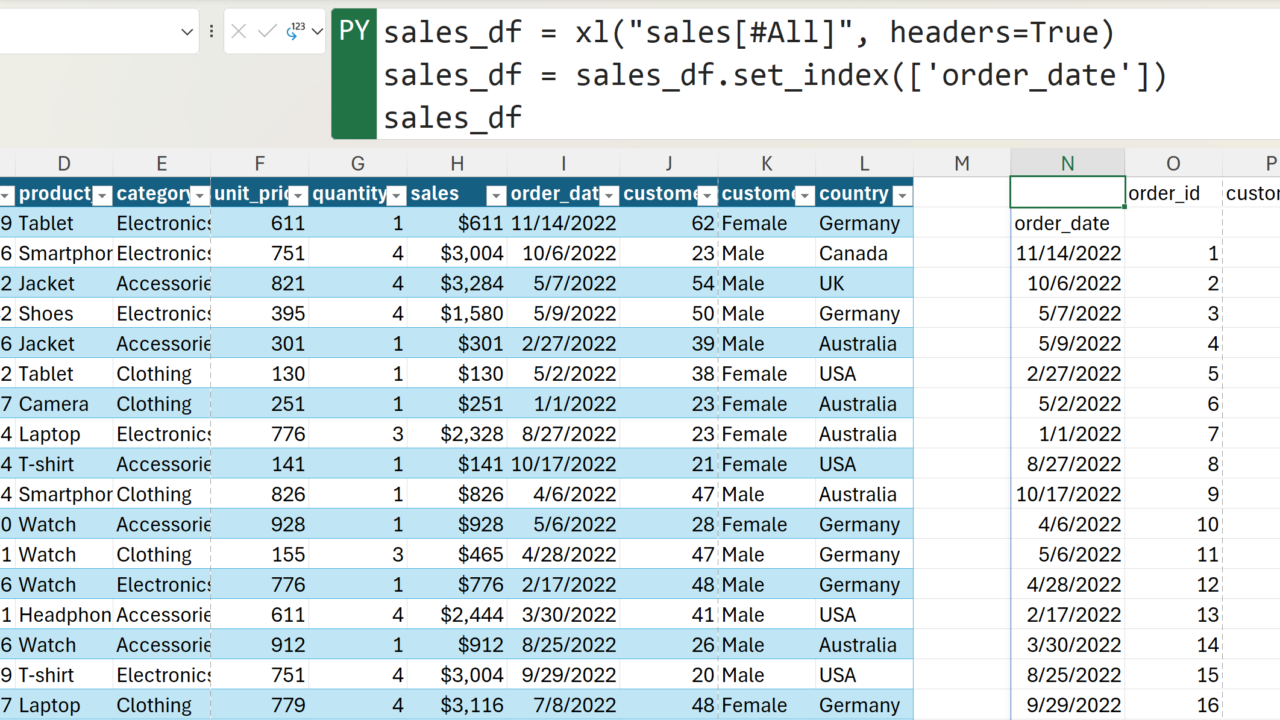Select column H header
Screen dimensions: 1280x720
pyautogui.click(x=457, y=164)
